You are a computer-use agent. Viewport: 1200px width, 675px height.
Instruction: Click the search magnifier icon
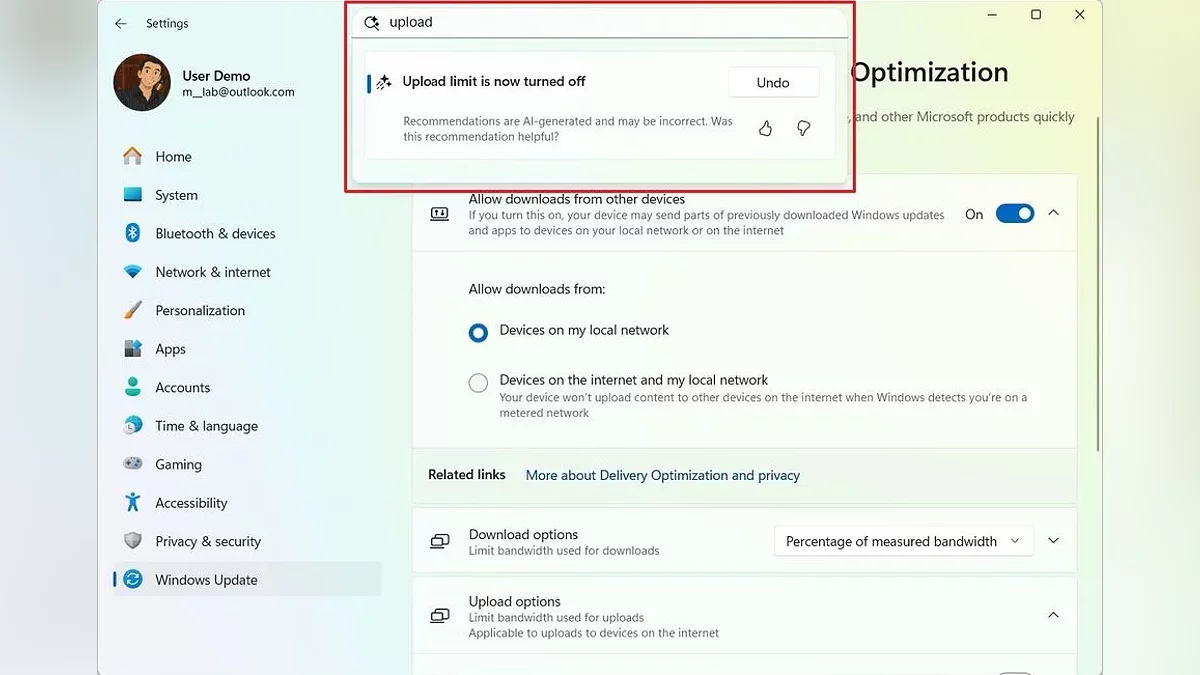(372, 22)
